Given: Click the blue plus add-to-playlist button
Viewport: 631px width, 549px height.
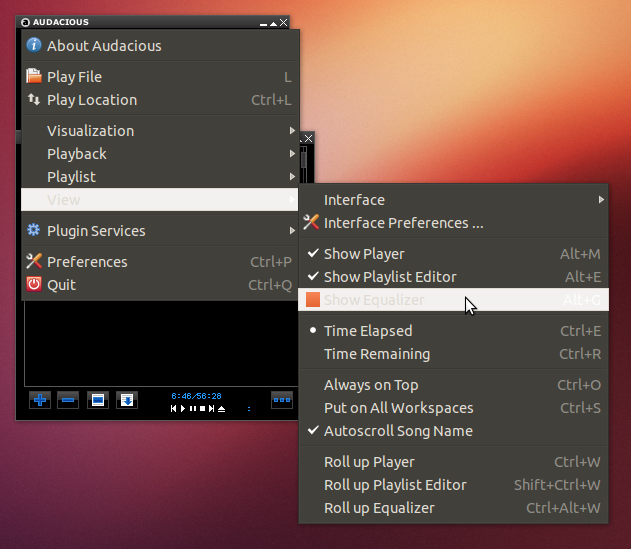Looking at the screenshot, I should [x=40, y=400].
